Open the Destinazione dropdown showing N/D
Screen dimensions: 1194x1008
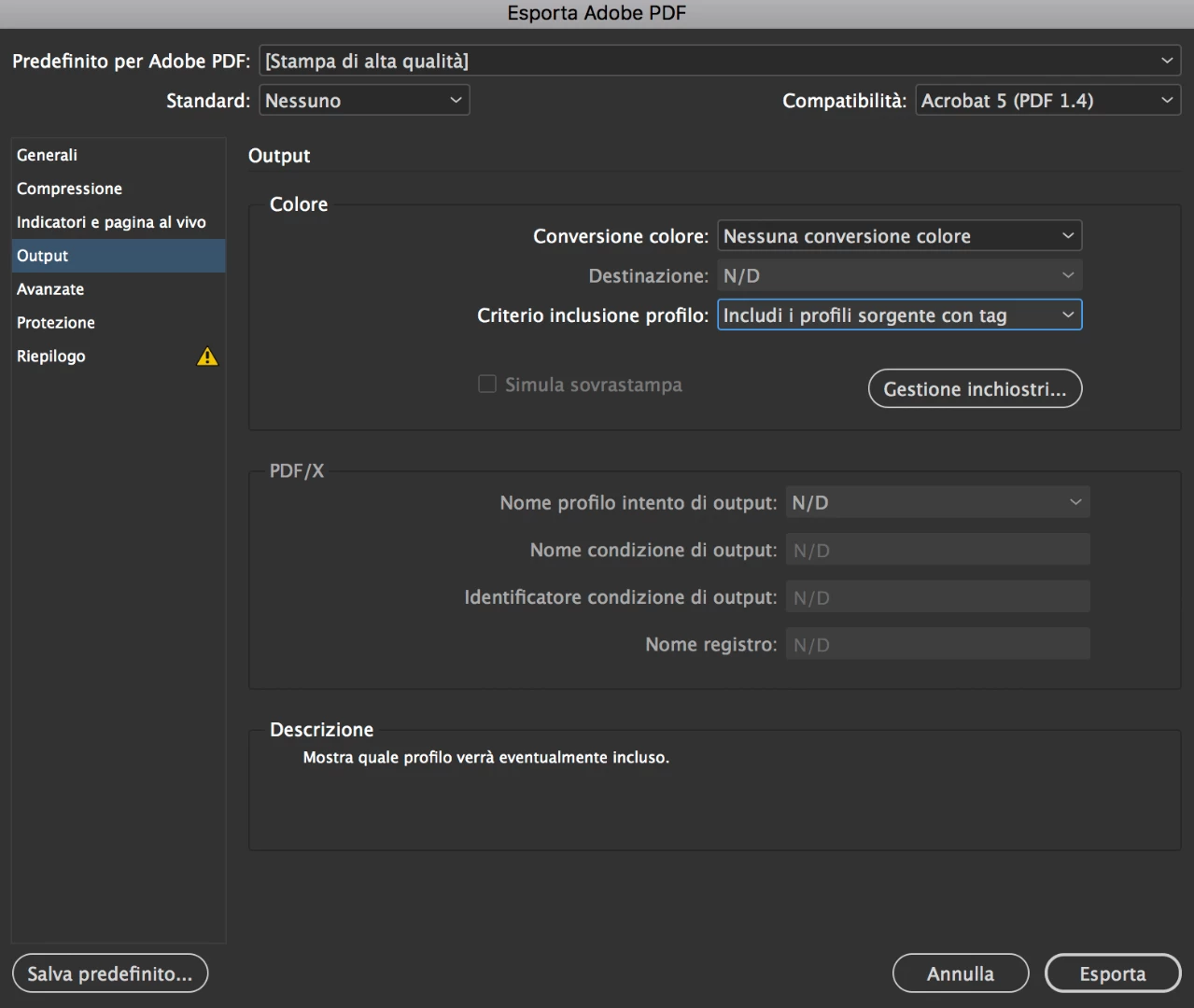pos(899,275)
